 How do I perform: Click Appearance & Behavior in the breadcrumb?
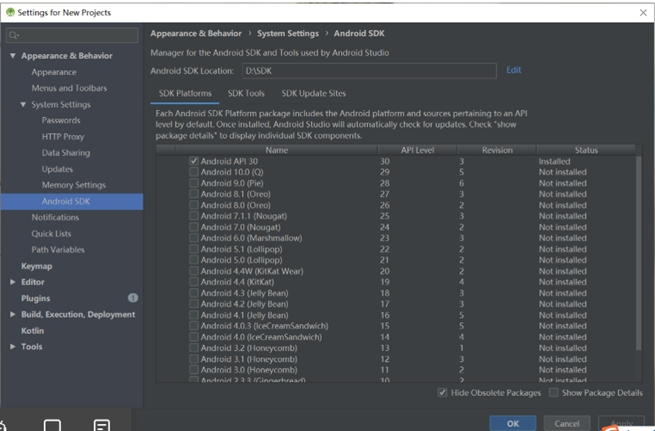[196, 33]
